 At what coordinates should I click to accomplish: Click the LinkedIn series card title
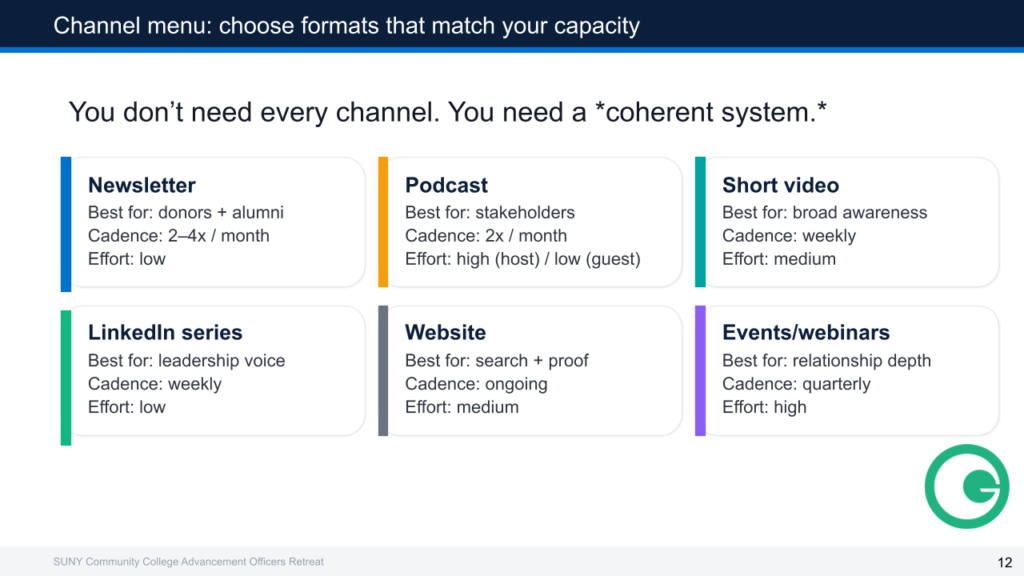click(165, 332)
